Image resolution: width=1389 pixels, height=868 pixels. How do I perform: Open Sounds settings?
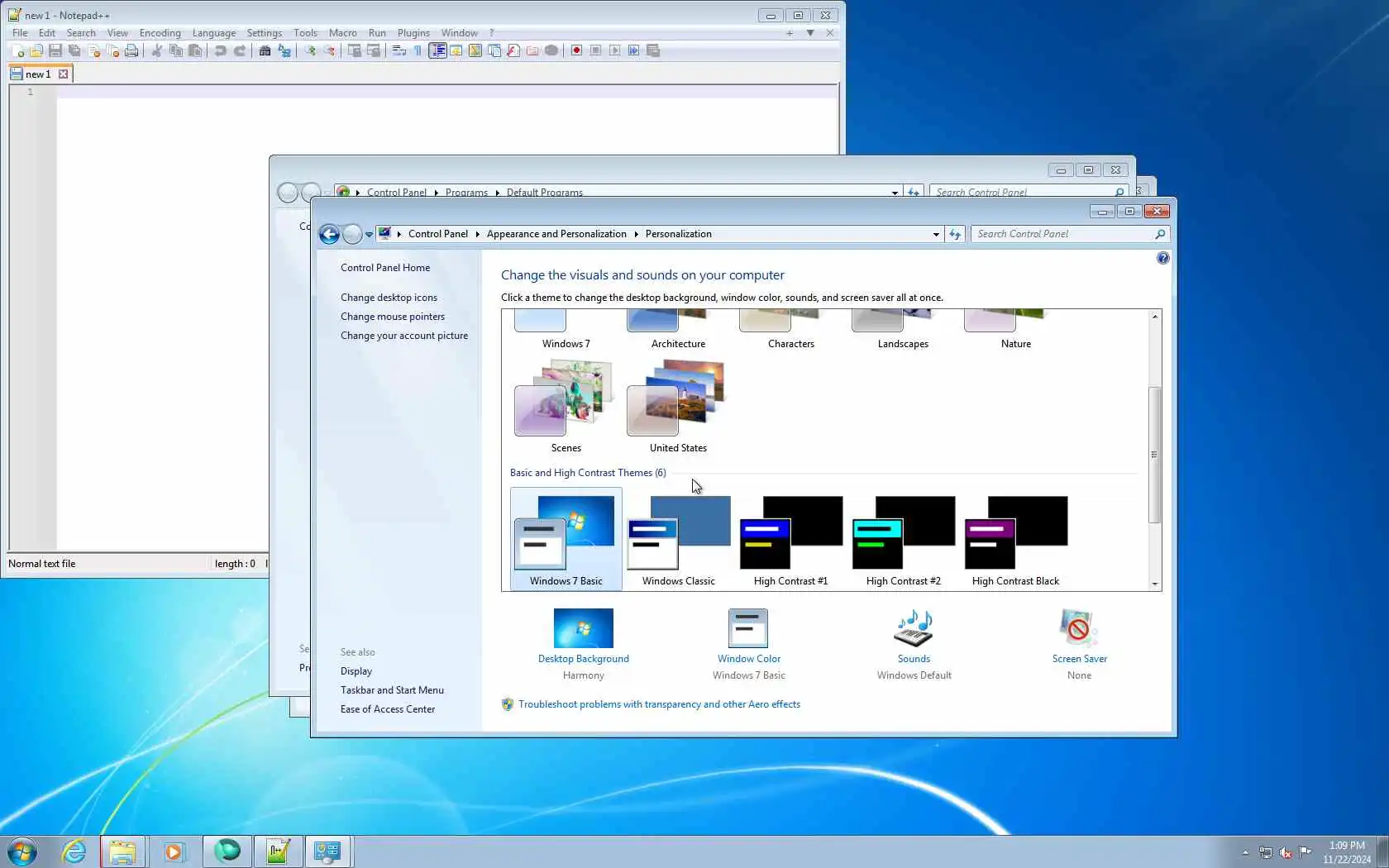tap(914, 644)
